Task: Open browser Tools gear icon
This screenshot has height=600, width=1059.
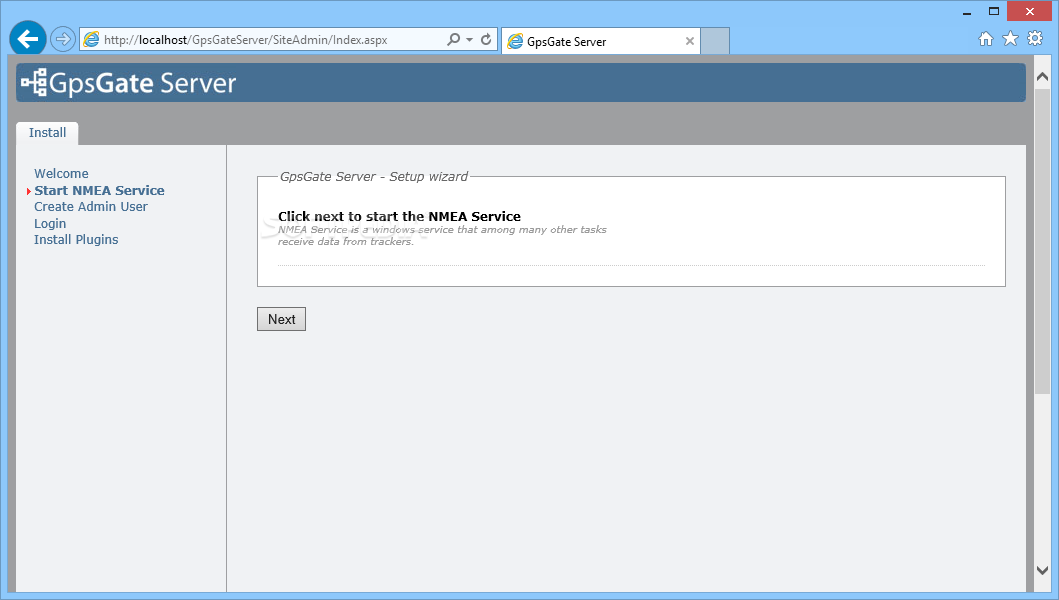Action: pos(1035,39)
